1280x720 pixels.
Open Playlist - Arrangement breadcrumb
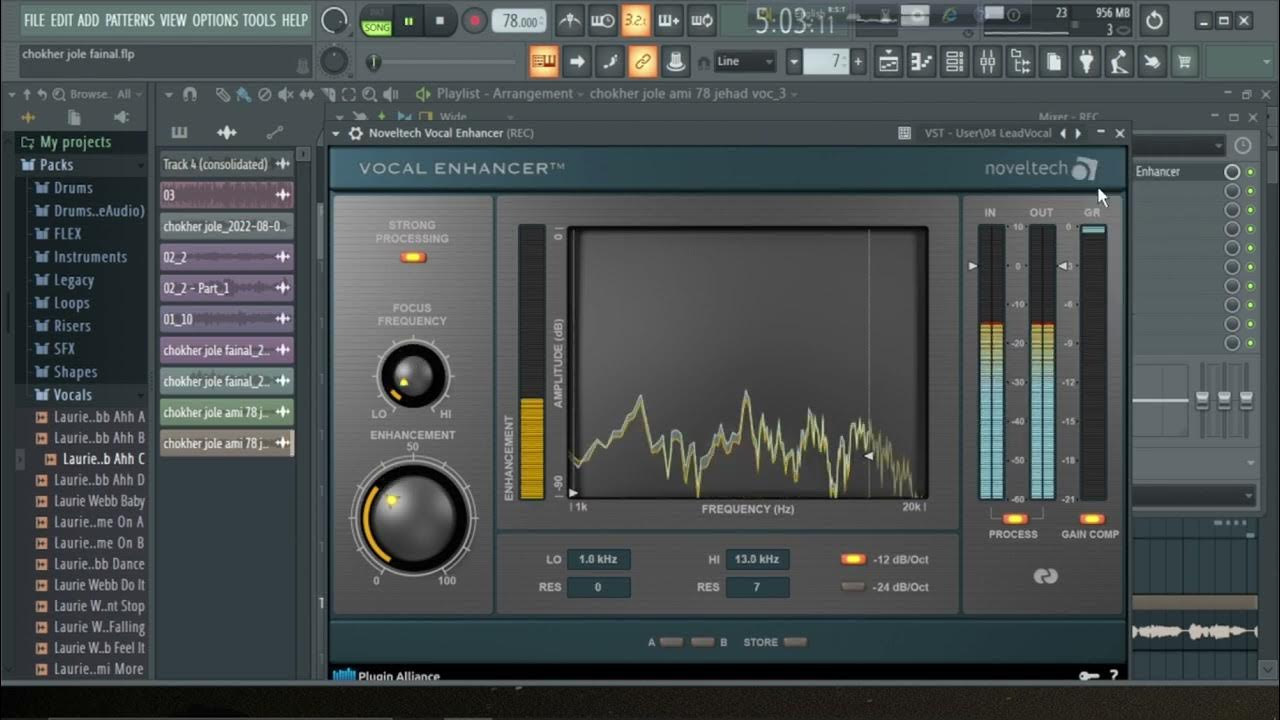(x=505, y=94)
